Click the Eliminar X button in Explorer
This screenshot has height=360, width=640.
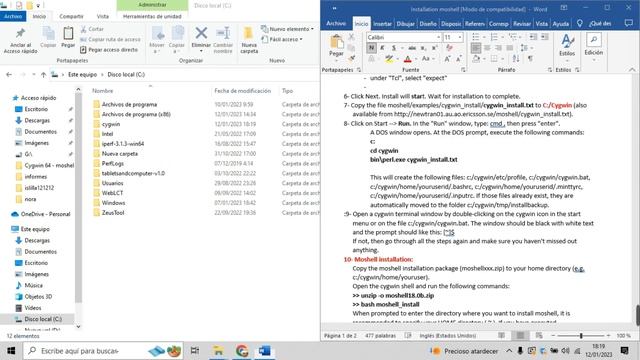coord(201,38)
